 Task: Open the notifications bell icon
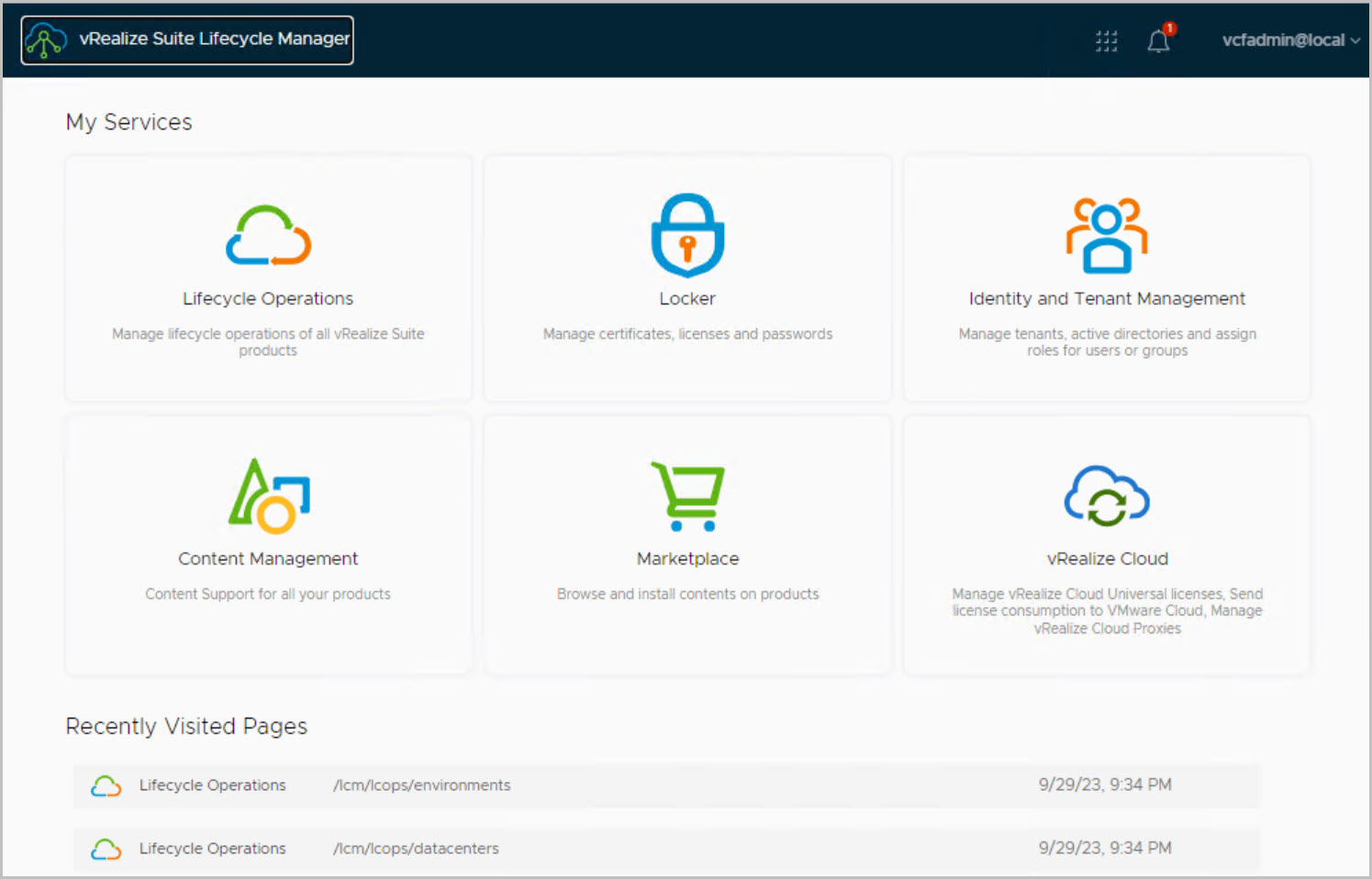click(1158, 40)
